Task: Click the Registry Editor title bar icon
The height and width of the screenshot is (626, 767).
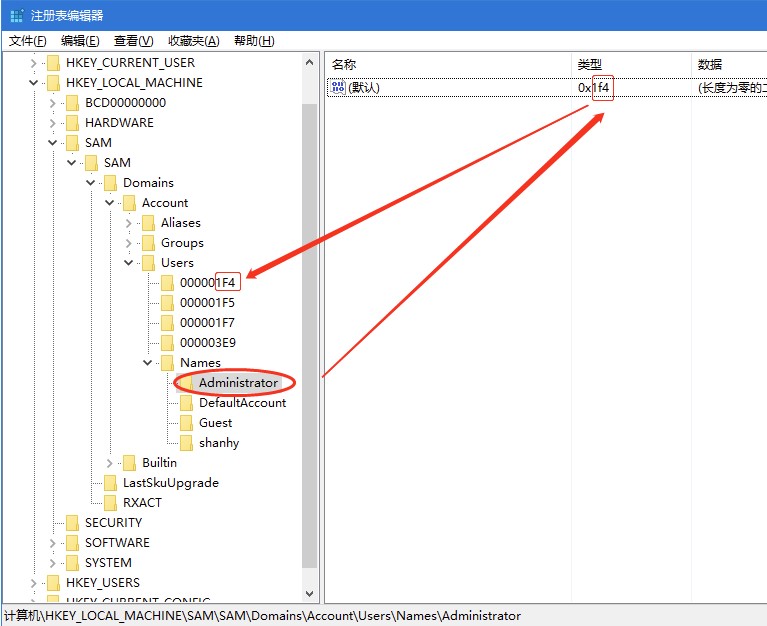Action: [x=17, y=16]
